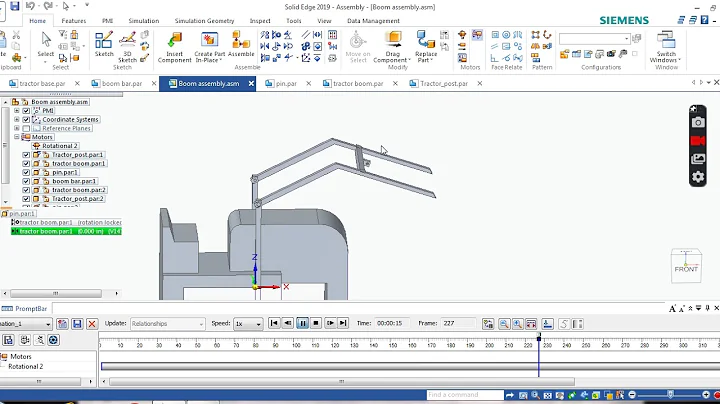The height and width of the screenshot is (404, 720).
Task: Hide tractor boom.par:1 via its checkbox
Action: pos(26,163)
